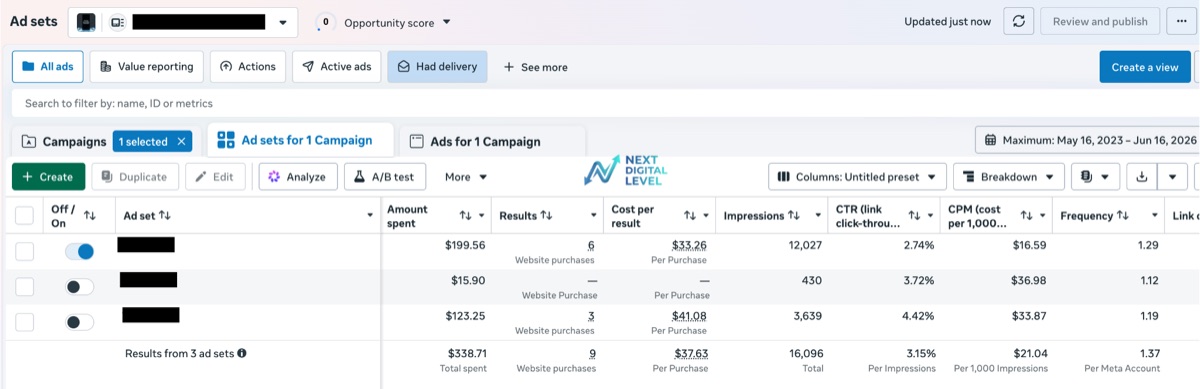Open the CTR column dropdown caret
The height and width of the screenshot is (389, 1200).
(x=930, y=215)
